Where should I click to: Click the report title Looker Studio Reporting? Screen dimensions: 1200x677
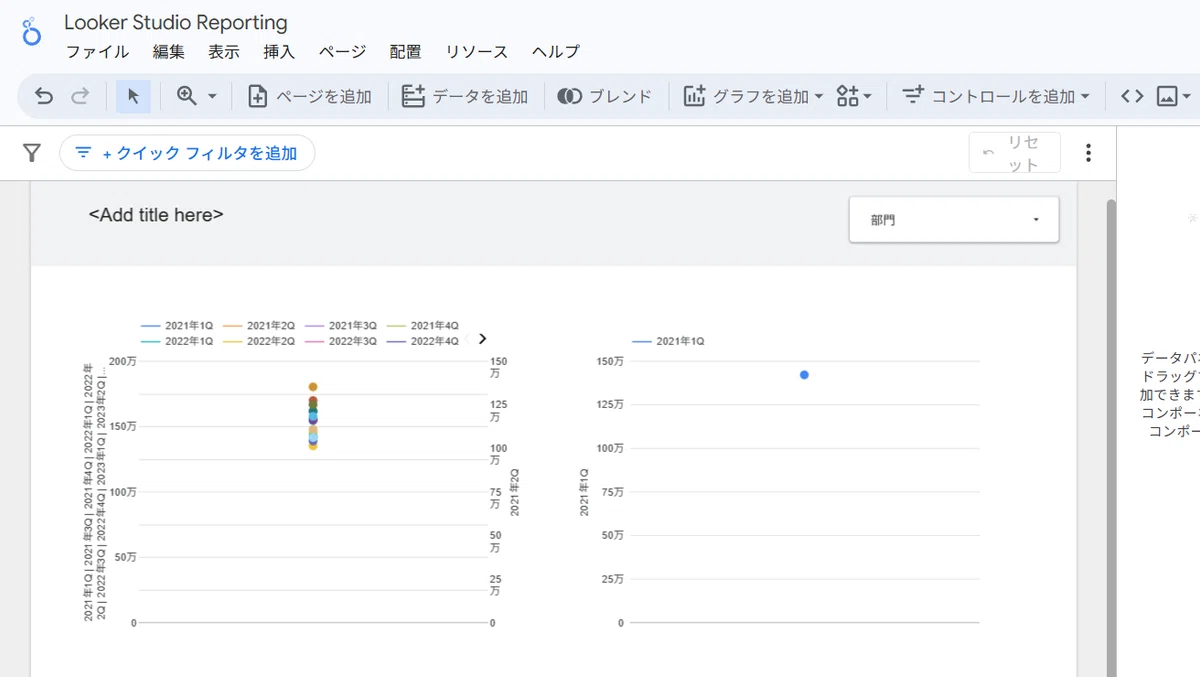pos(176,22)
